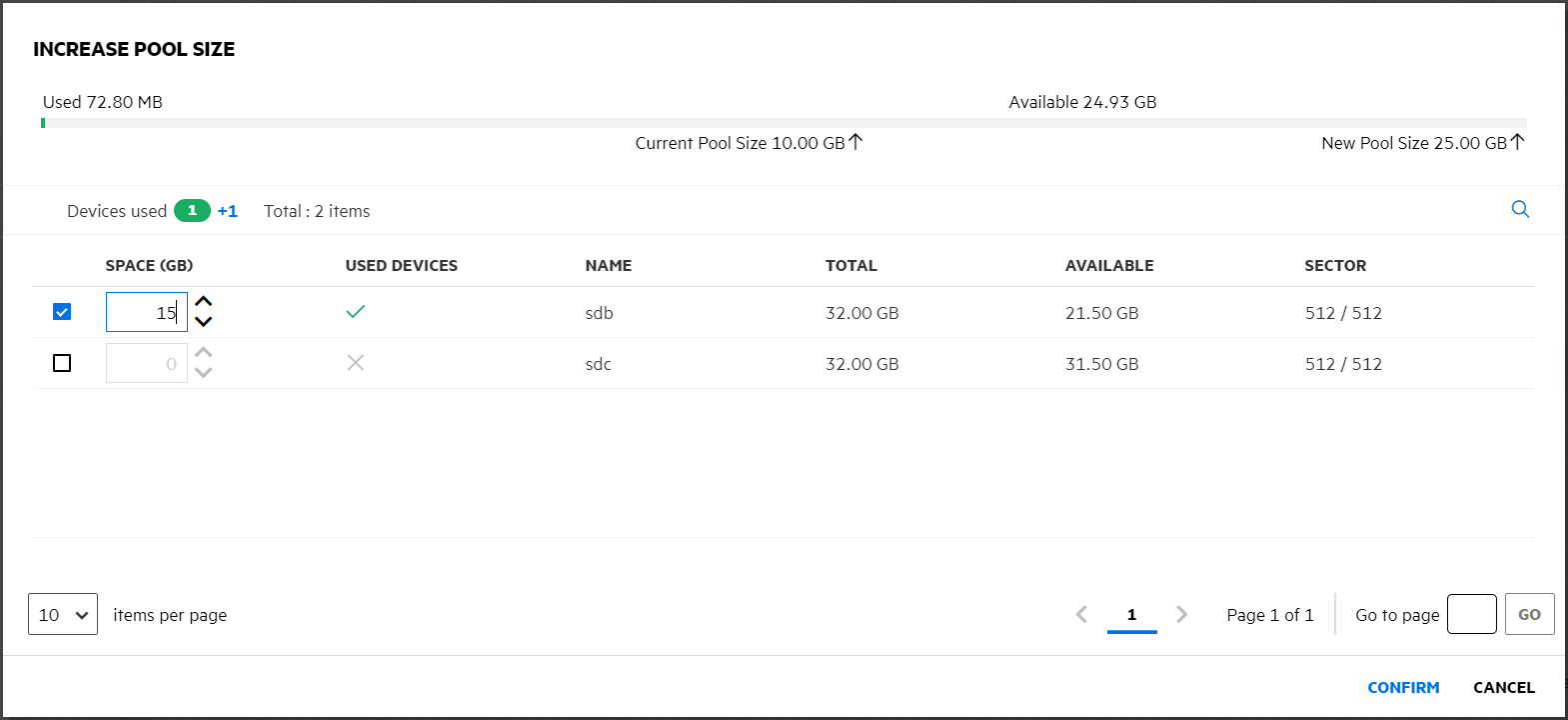Go to the next page arrow

(1182, 614)
